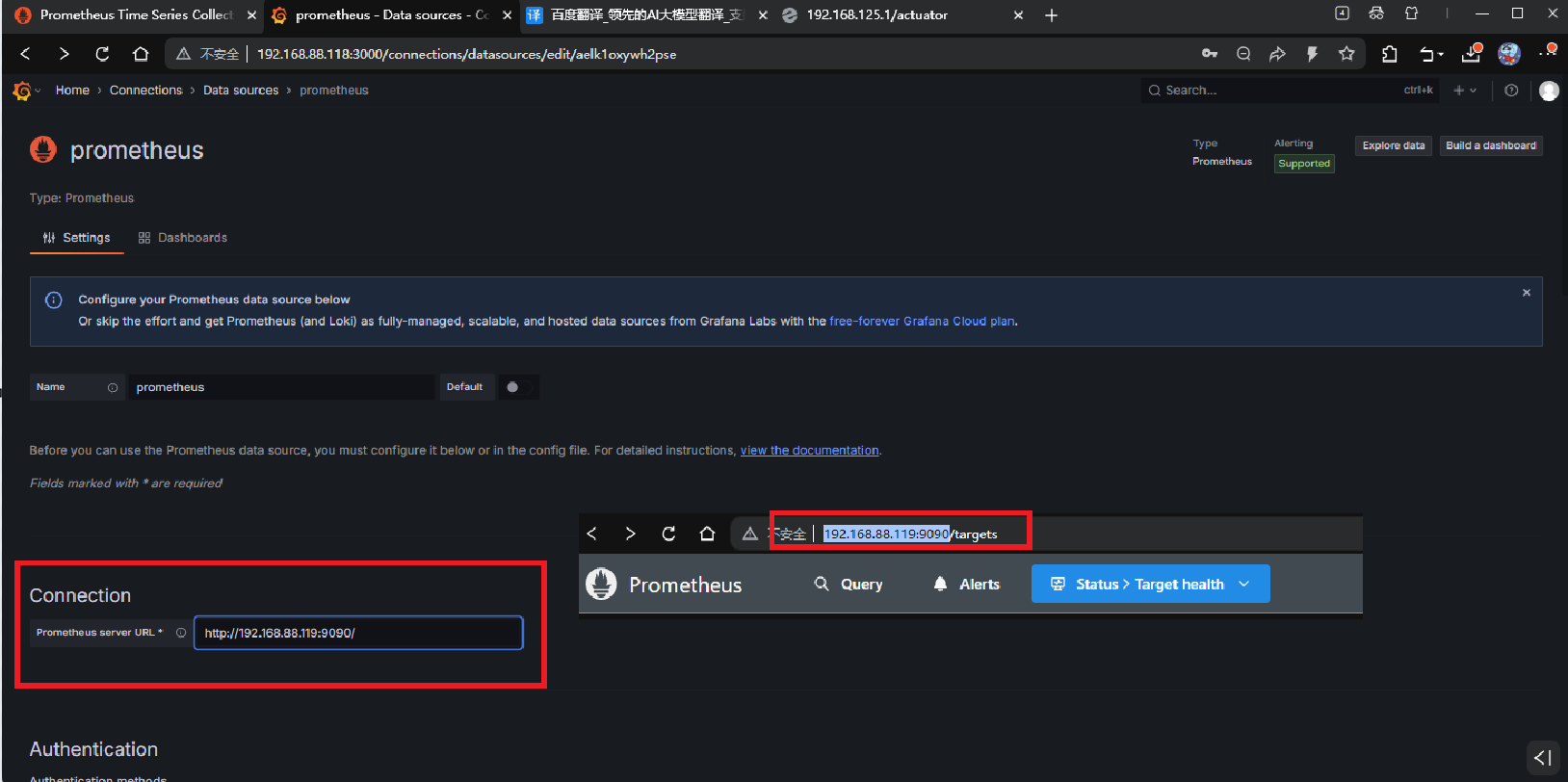This screenshot has width=1568, height=782.
Task: Click the browser address bar URL
Action: tap(466, 54)
